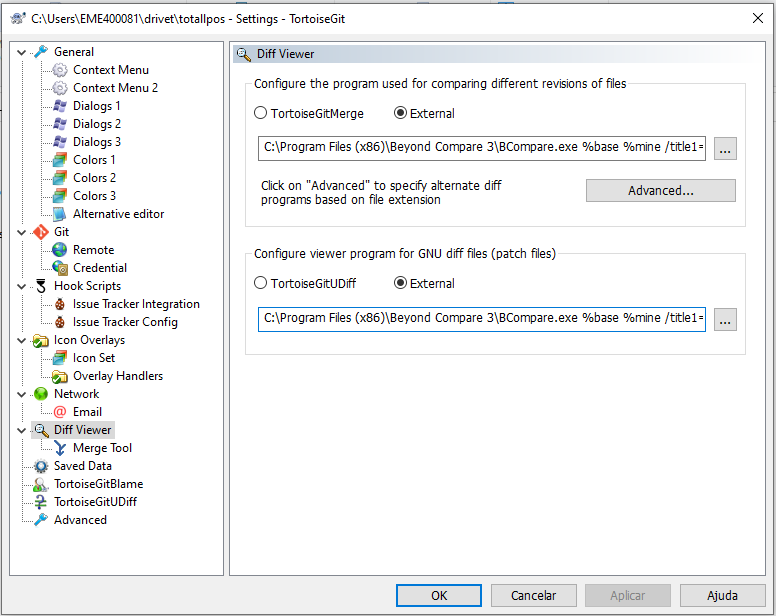Image resolution: width=776 pixels, height=616 pixels.
Task: Select External radio for patch viewer
Action: click(400, 283)
